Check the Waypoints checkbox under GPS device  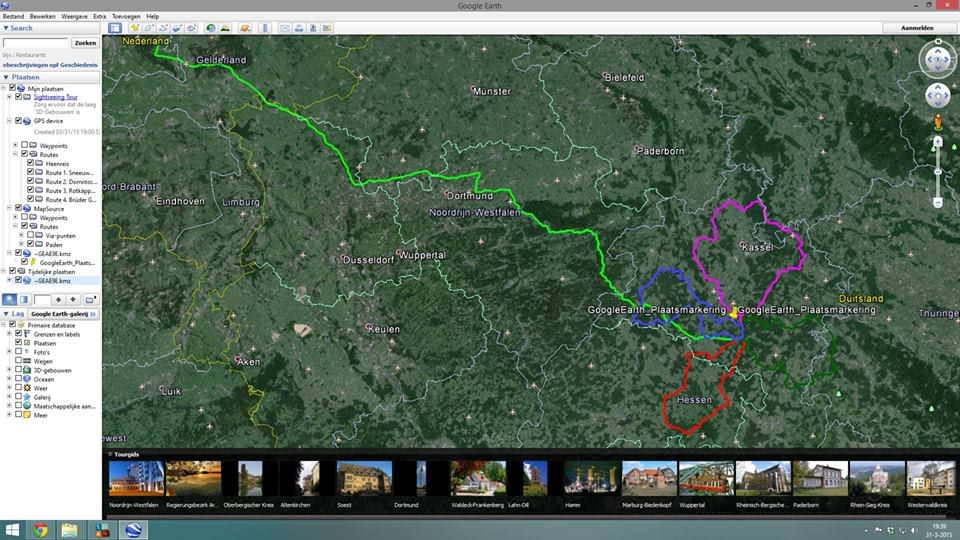coord(24,145)
